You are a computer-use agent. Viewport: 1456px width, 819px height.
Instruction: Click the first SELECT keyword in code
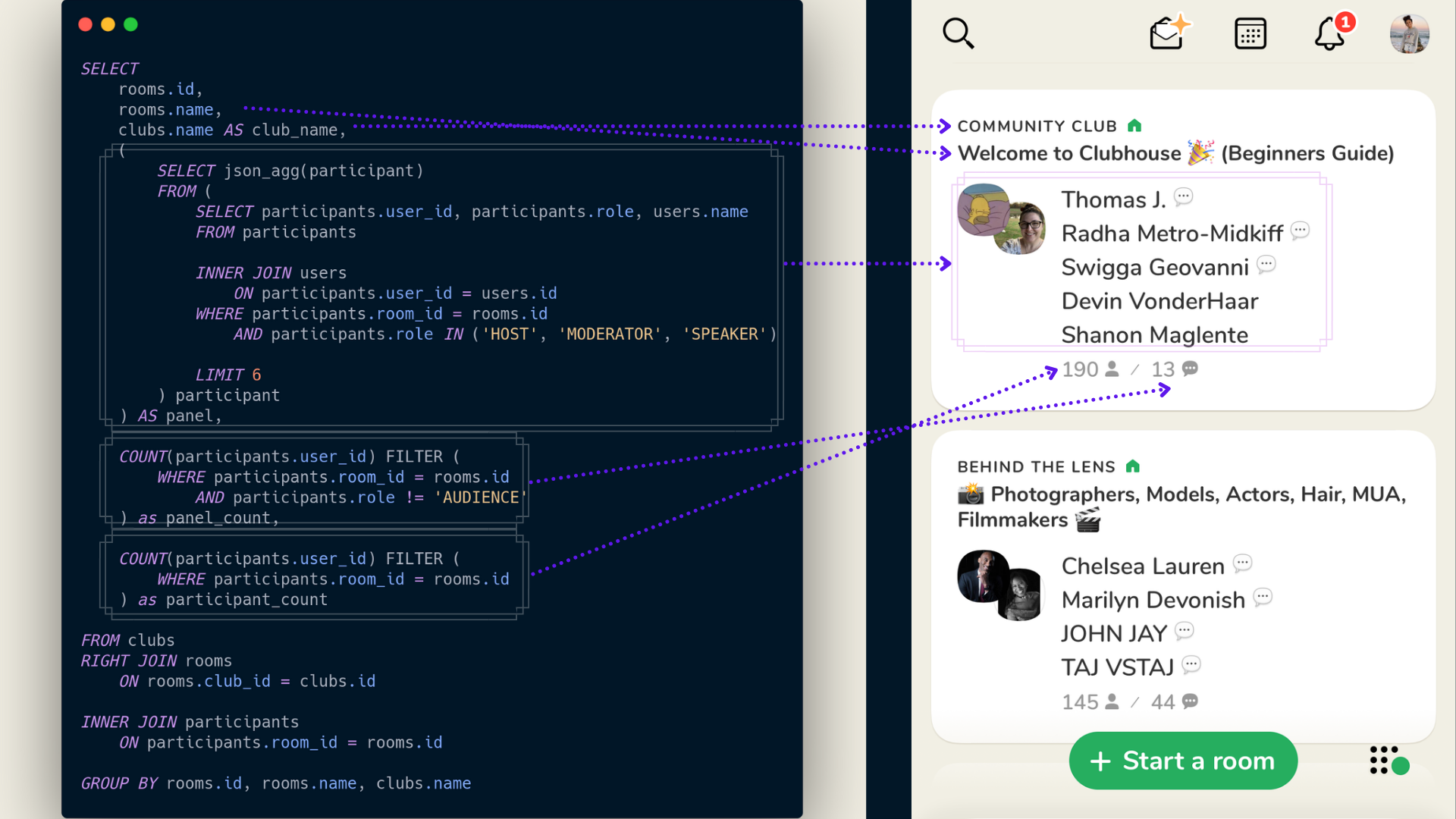[109, 69]
